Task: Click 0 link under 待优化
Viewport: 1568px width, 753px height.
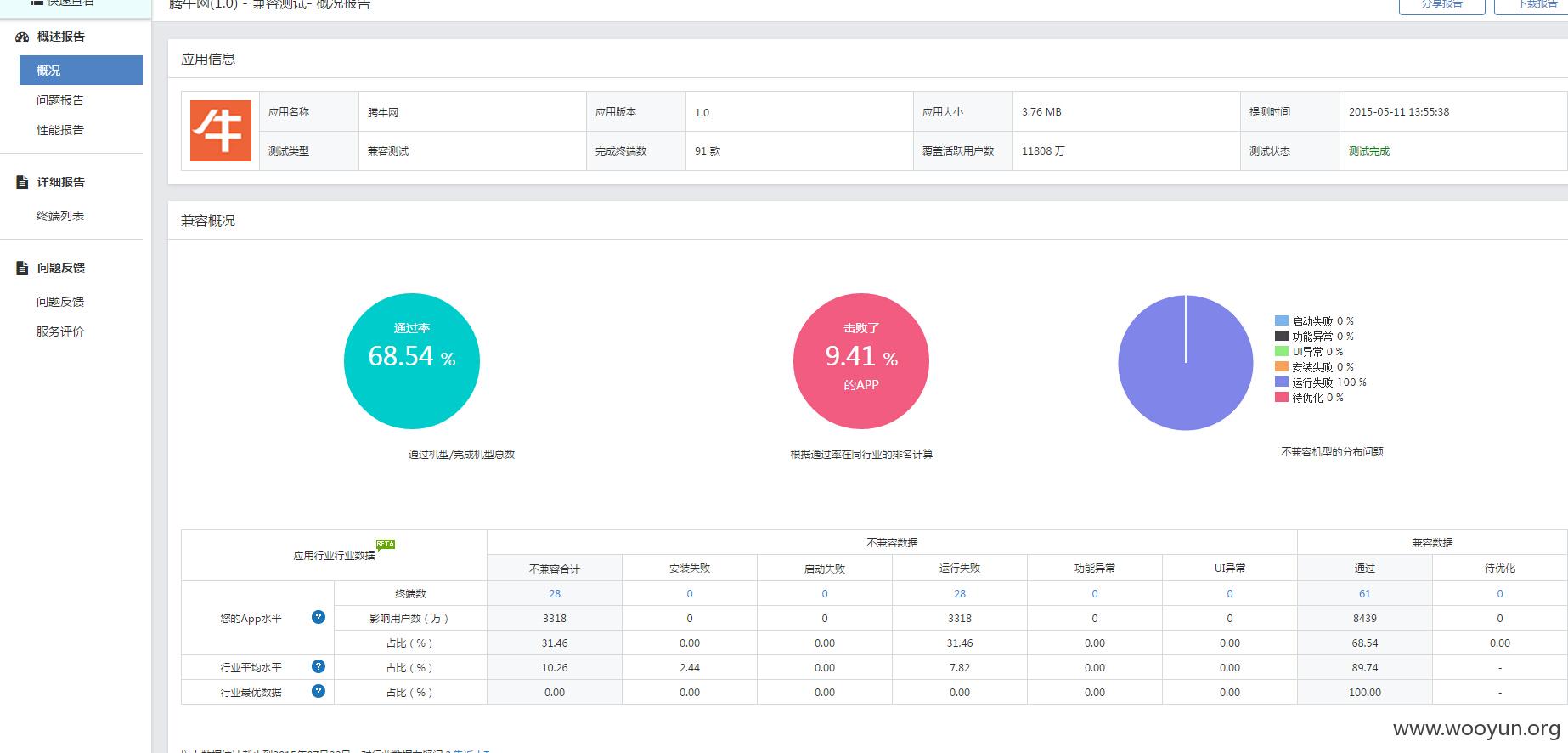Action: point(1500,593)
